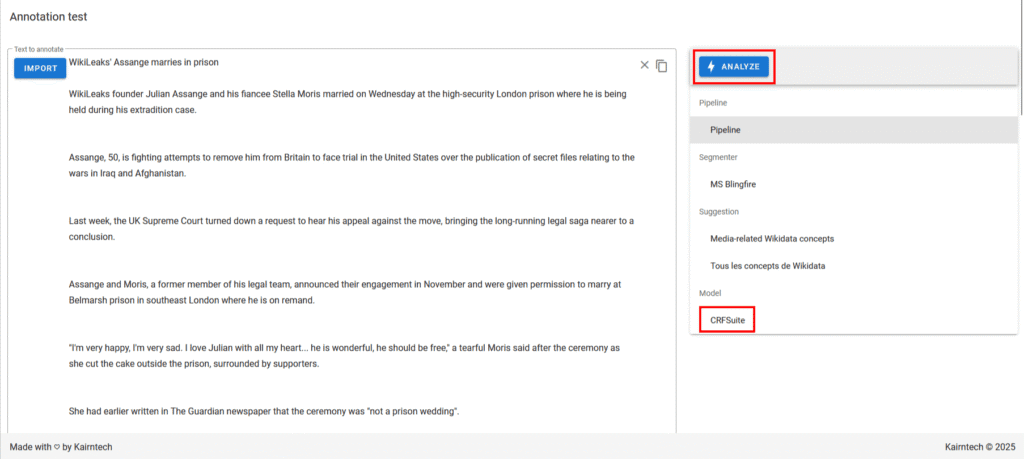Select the CRFSuite model

tap(727, 320)
